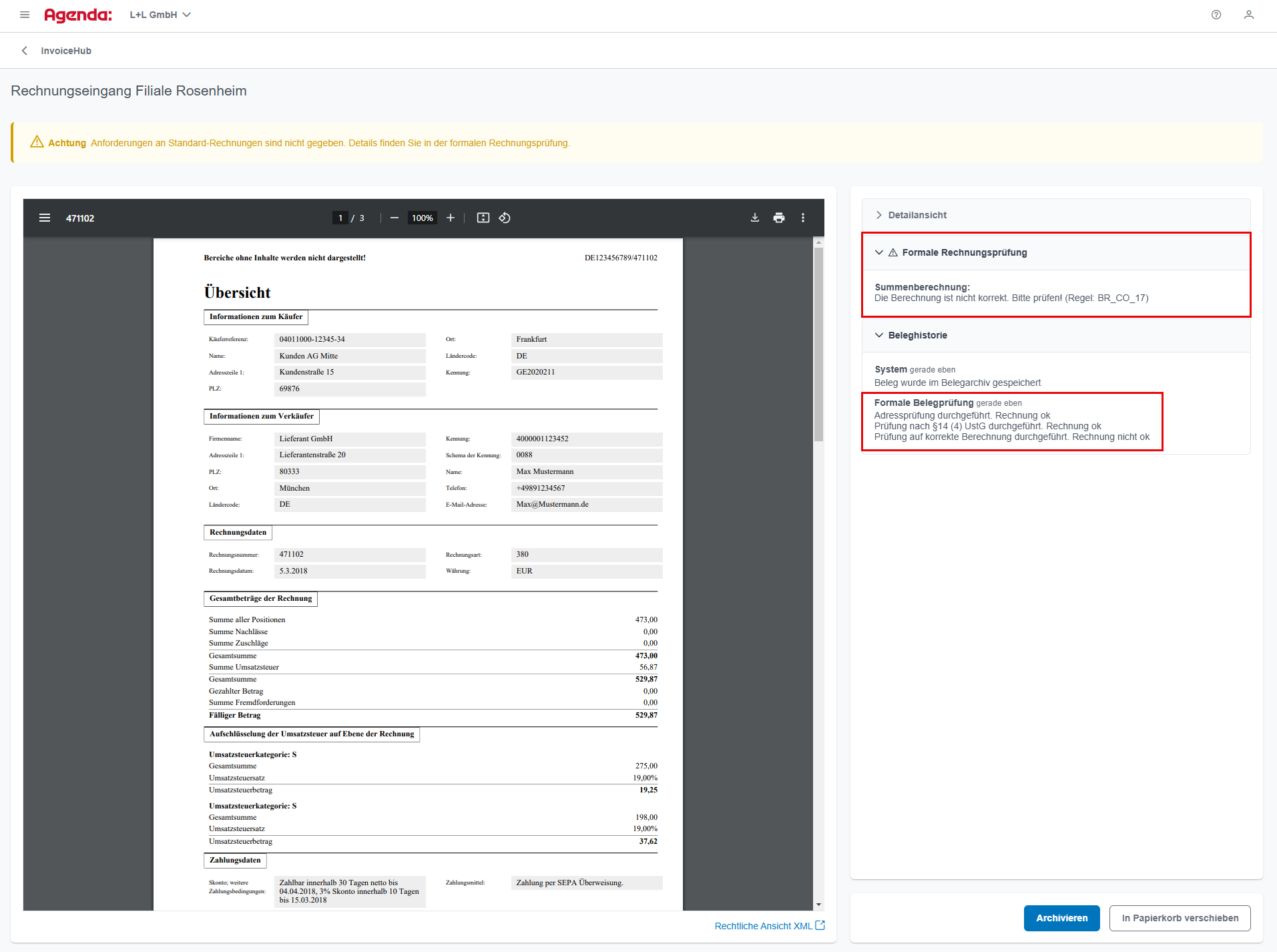This screenshot has width=1277, height=952.
Task: Click the Archivieren button
Action: click(x=1061, y=918)
